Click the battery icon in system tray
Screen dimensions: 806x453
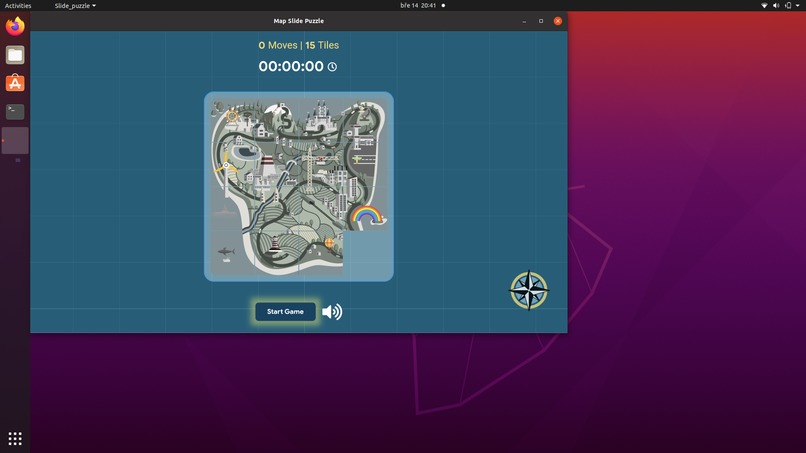click(x=788, y=6)
